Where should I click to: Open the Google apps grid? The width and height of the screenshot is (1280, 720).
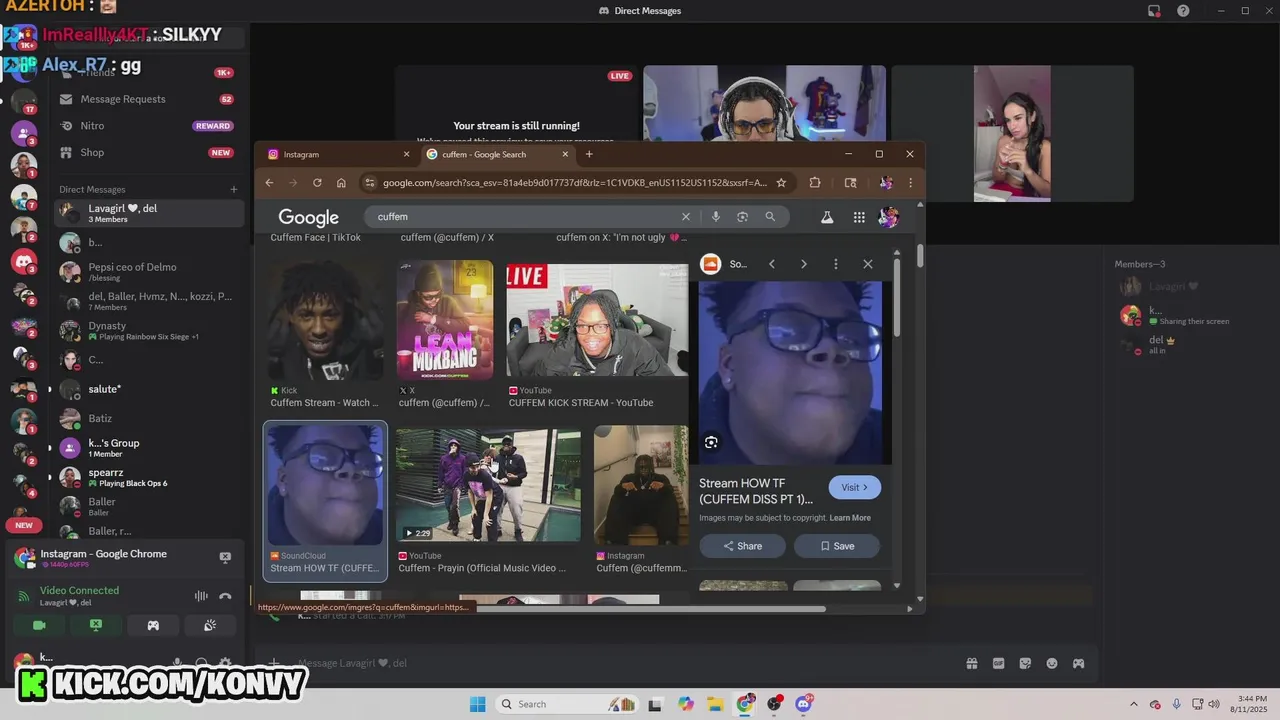point(859,217)
